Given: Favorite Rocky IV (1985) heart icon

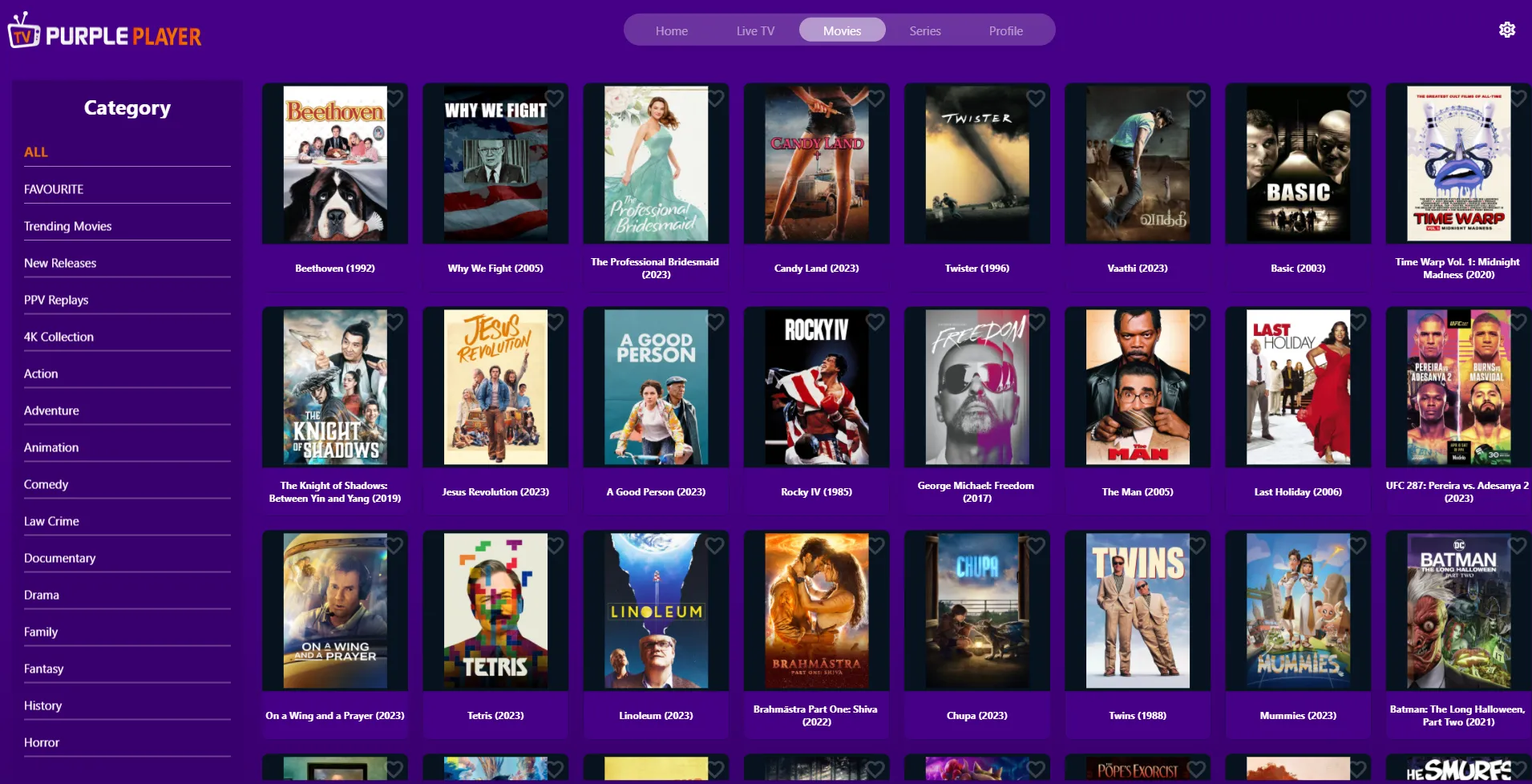Looking at the screenshot, I should (x=875, y=321).
